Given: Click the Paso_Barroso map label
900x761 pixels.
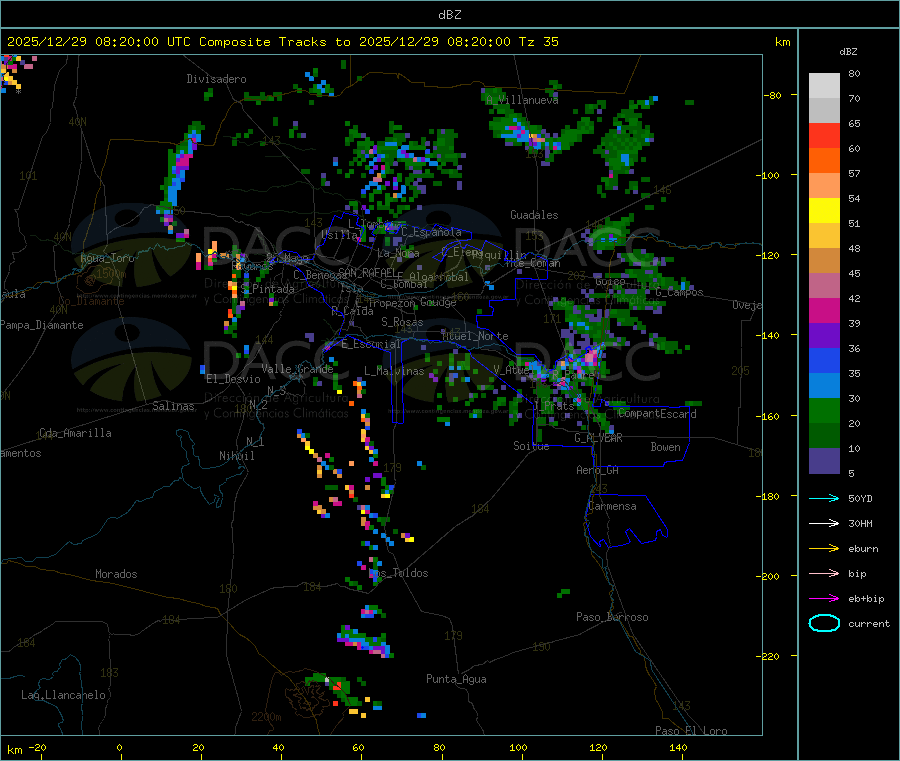Looking at the screenshot, I should point(612,617).
